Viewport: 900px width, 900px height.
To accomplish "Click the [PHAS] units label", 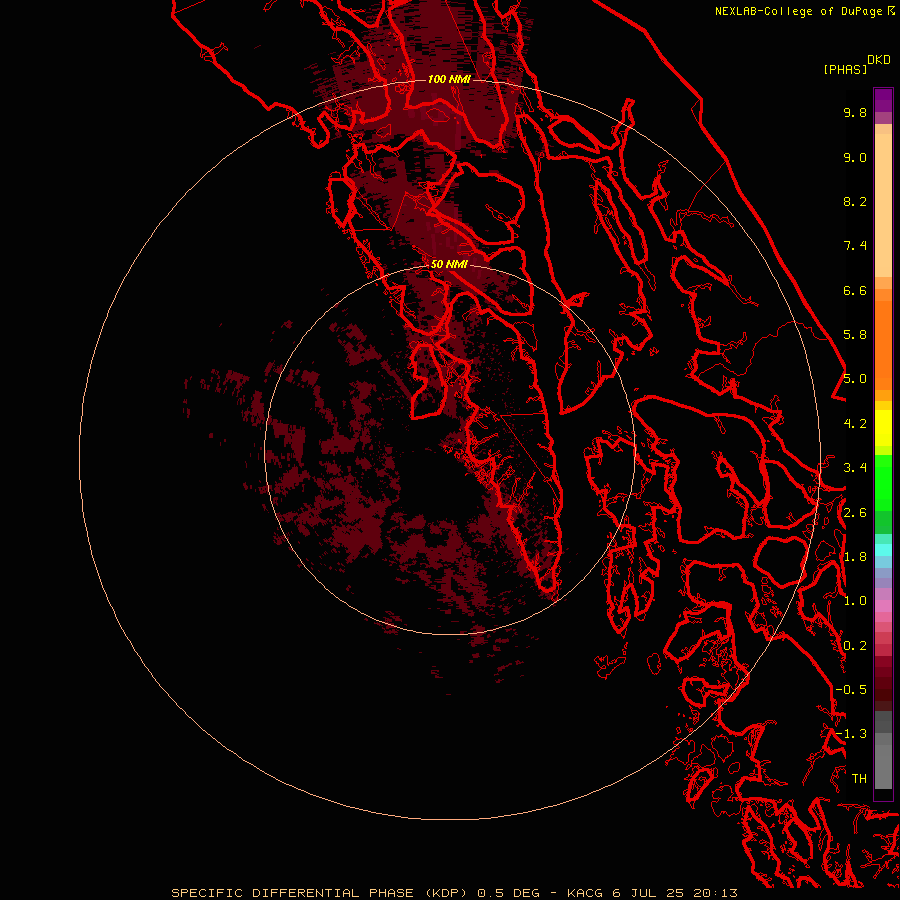I will coord(845,69).
